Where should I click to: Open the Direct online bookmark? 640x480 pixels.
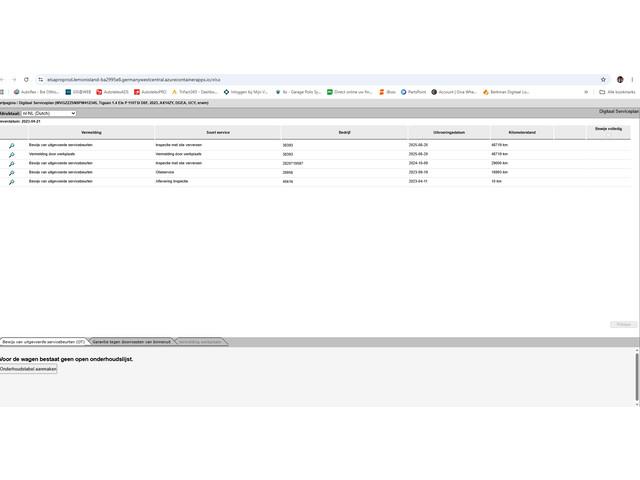349,92
